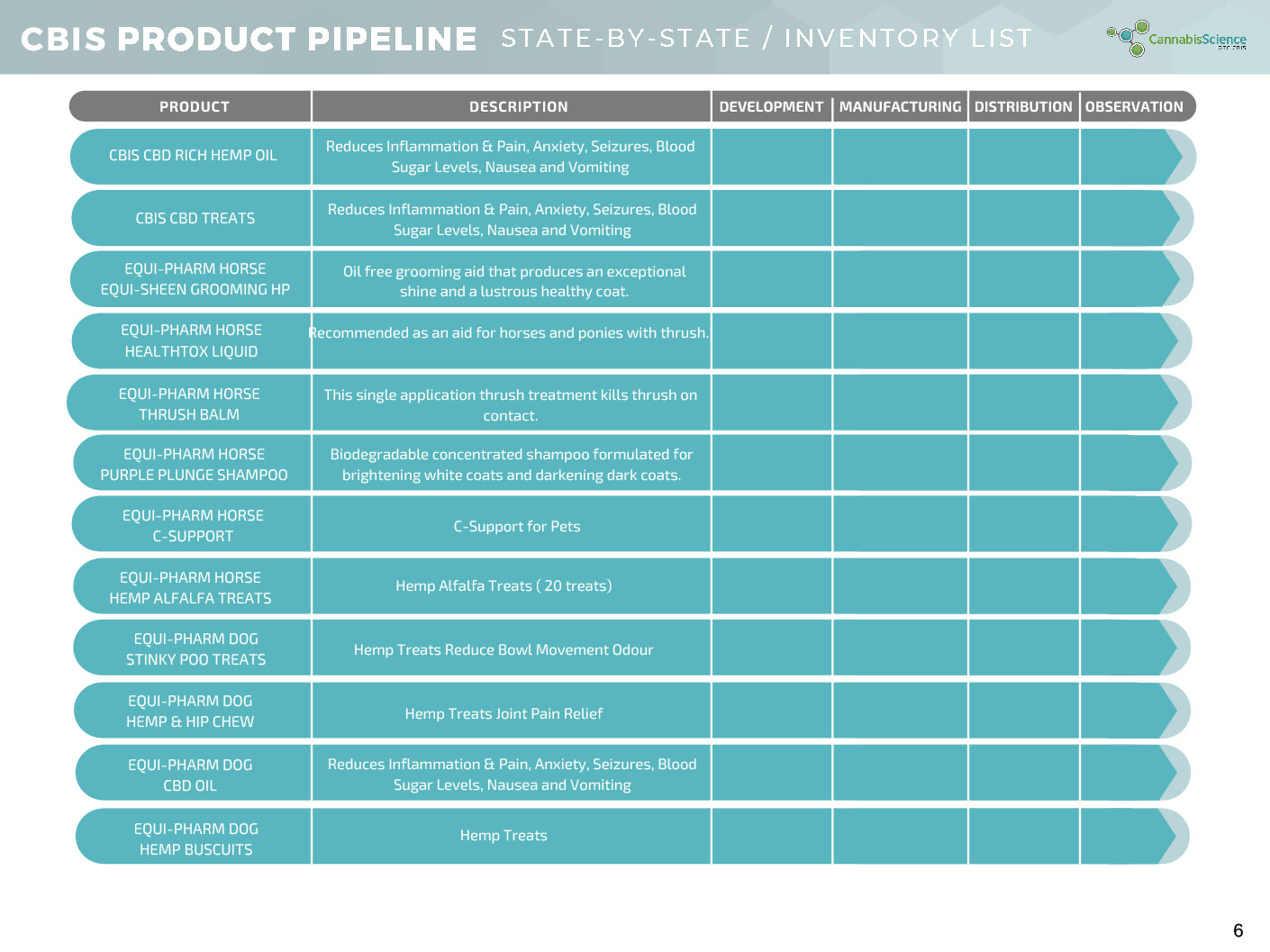Click the single application thrush treatment description
Viewport: 1270px width, 952px height.
[511, 405]
